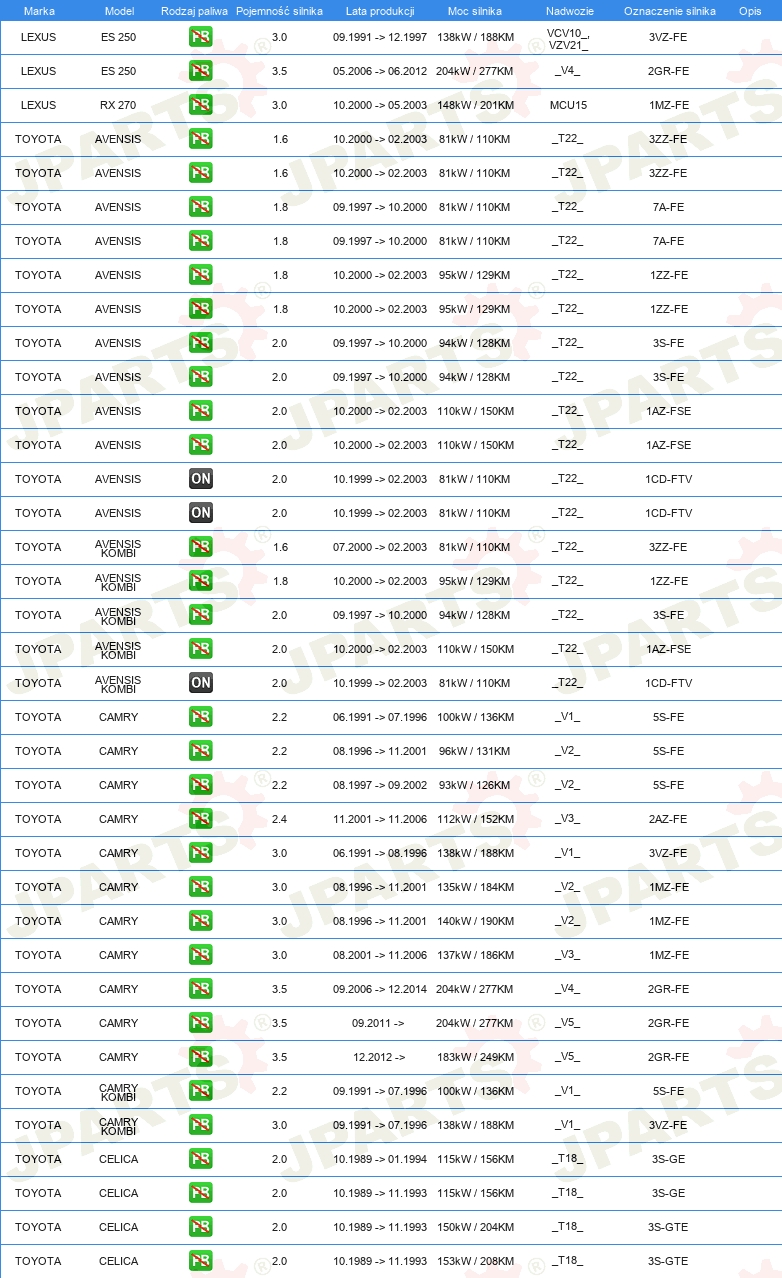The width and height of the screenshot is (782, 1278).
Task: Select the 12.2012 -> production years cell
Action: (379, 1057)
